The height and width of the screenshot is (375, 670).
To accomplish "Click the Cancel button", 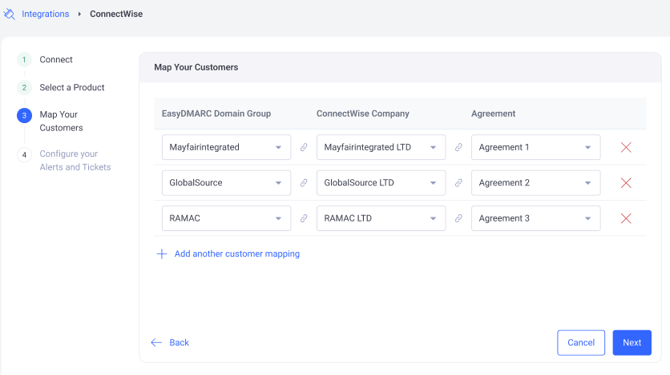I will point(581,343).
